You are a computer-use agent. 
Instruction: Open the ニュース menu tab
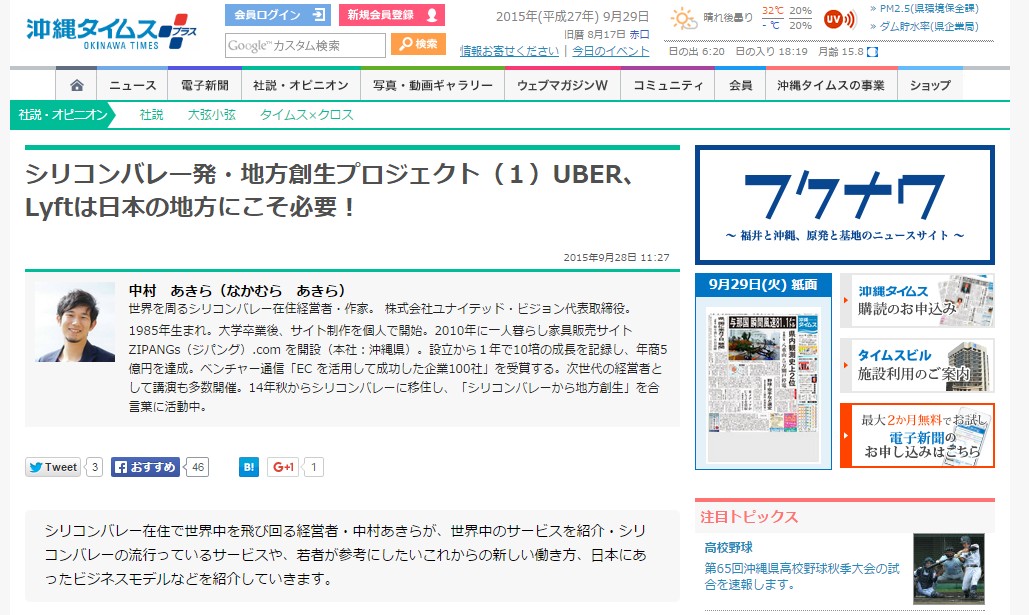click(x=133, y=85)
